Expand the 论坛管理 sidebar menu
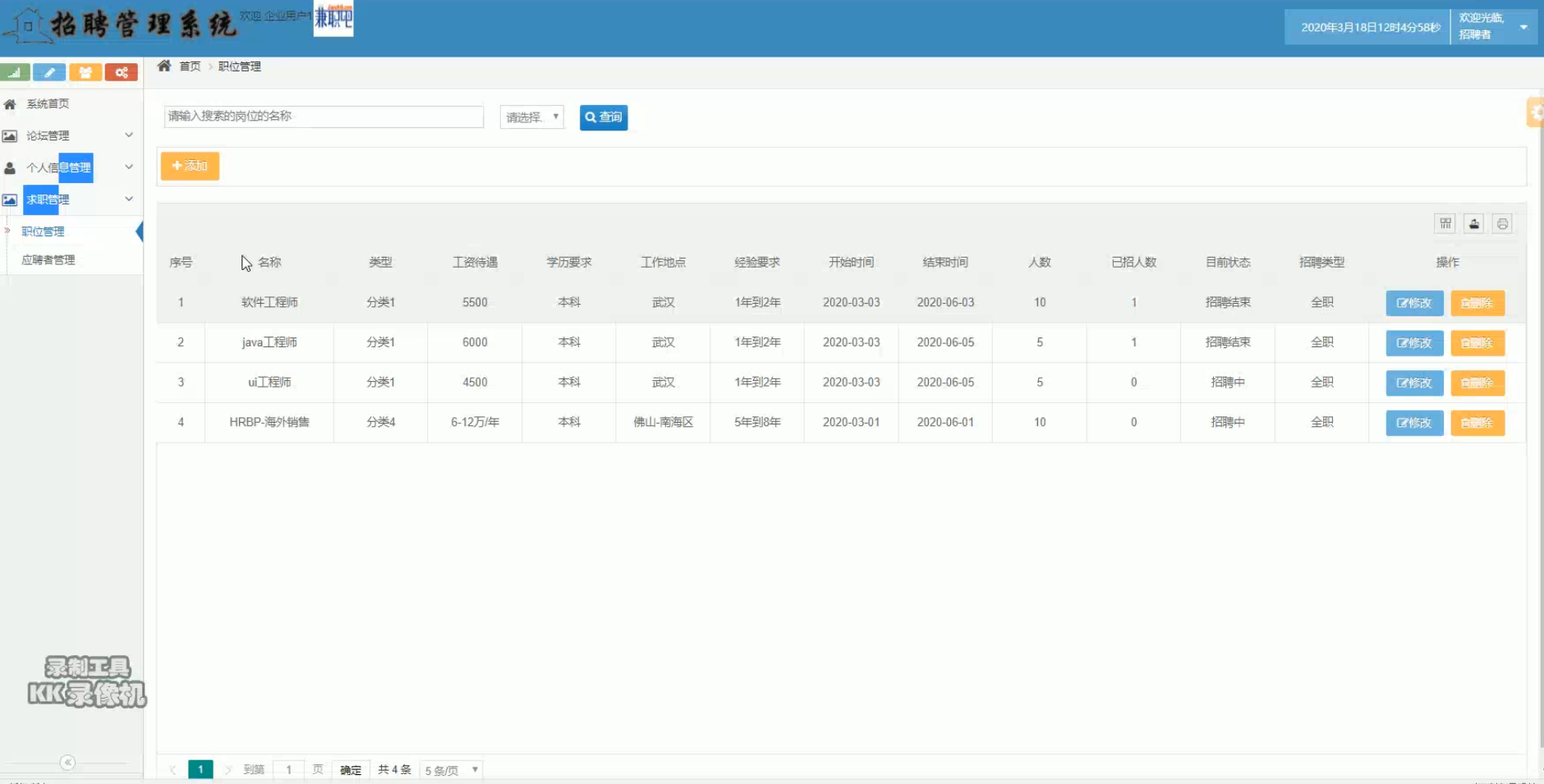This screenshot has width=1544, height=784. (71, 135)
